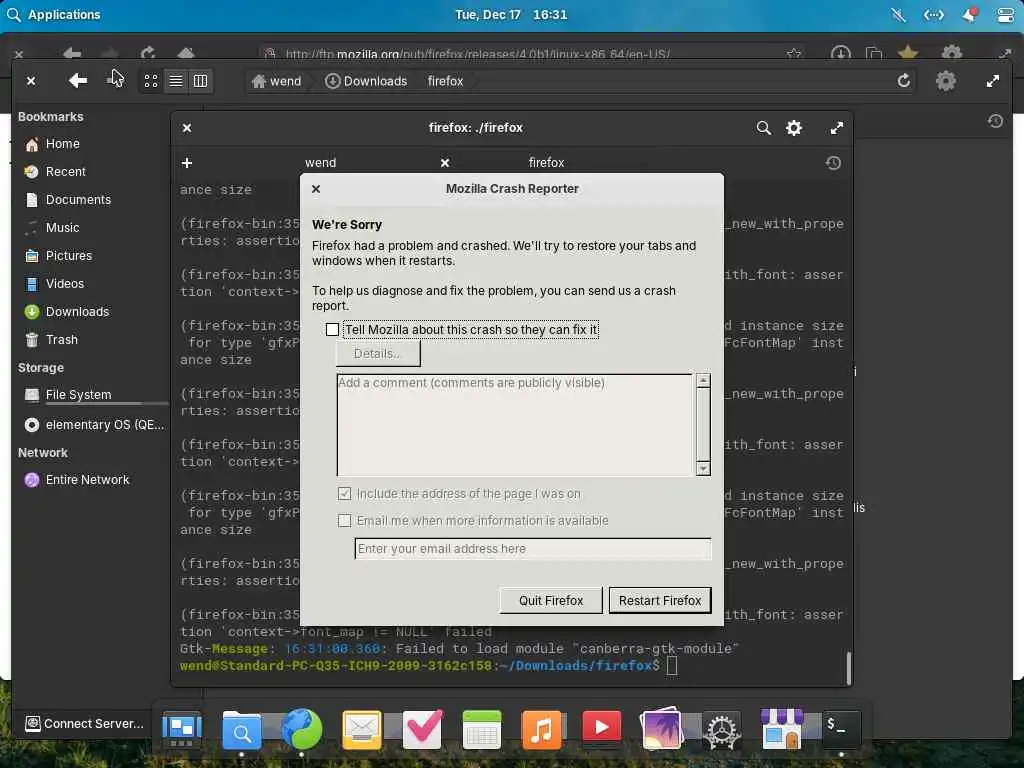
Task: Open terminal settings gear menu
Action: (793, 128)
